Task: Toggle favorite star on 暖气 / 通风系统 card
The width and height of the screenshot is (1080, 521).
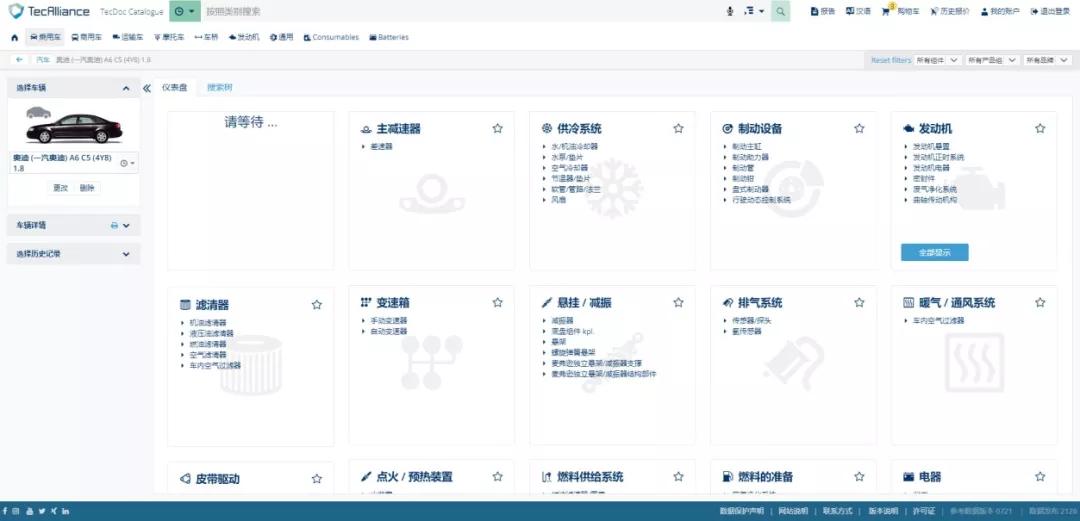Action: pyautogui.click(x=1040, y=303)
